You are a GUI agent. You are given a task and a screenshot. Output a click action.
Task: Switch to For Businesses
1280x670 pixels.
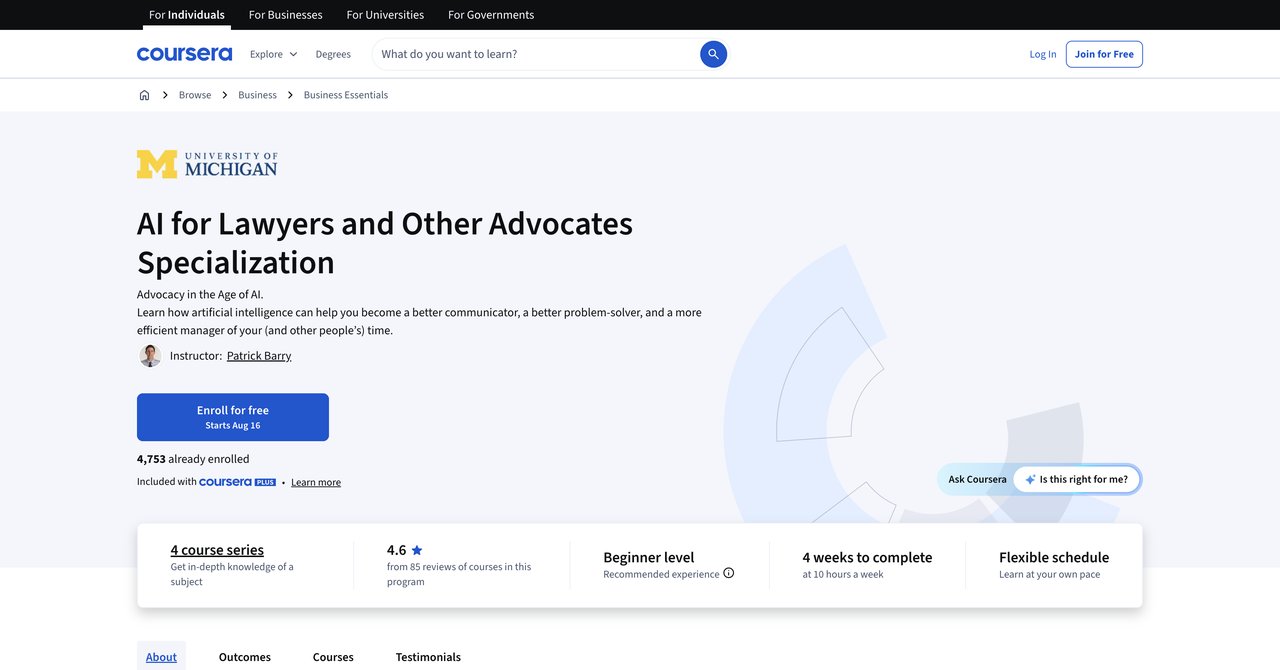pyautogui.click(x=286, y=15)
